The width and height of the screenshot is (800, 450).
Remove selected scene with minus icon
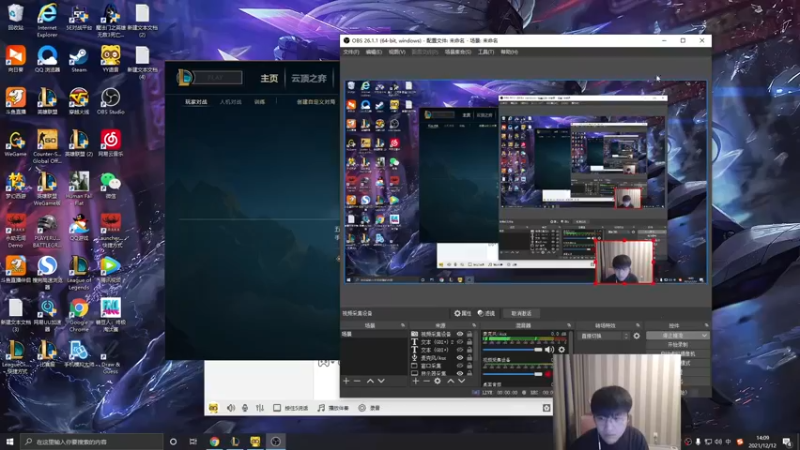click(x=357, y=381)
